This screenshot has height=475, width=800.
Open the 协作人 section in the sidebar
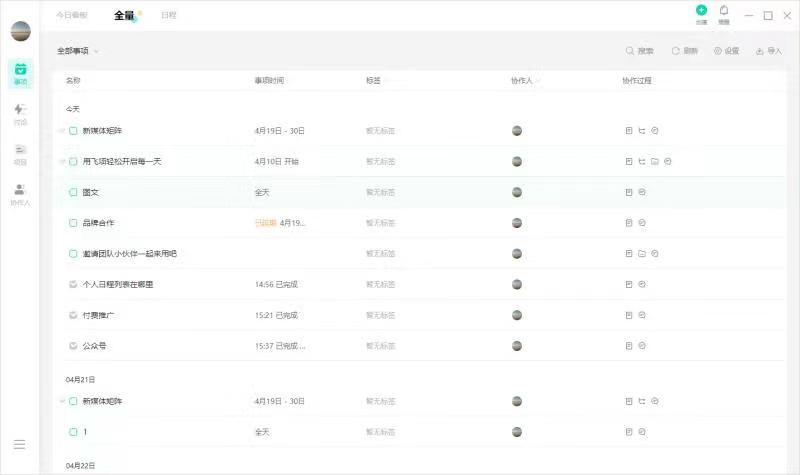(x=20, y=195)
